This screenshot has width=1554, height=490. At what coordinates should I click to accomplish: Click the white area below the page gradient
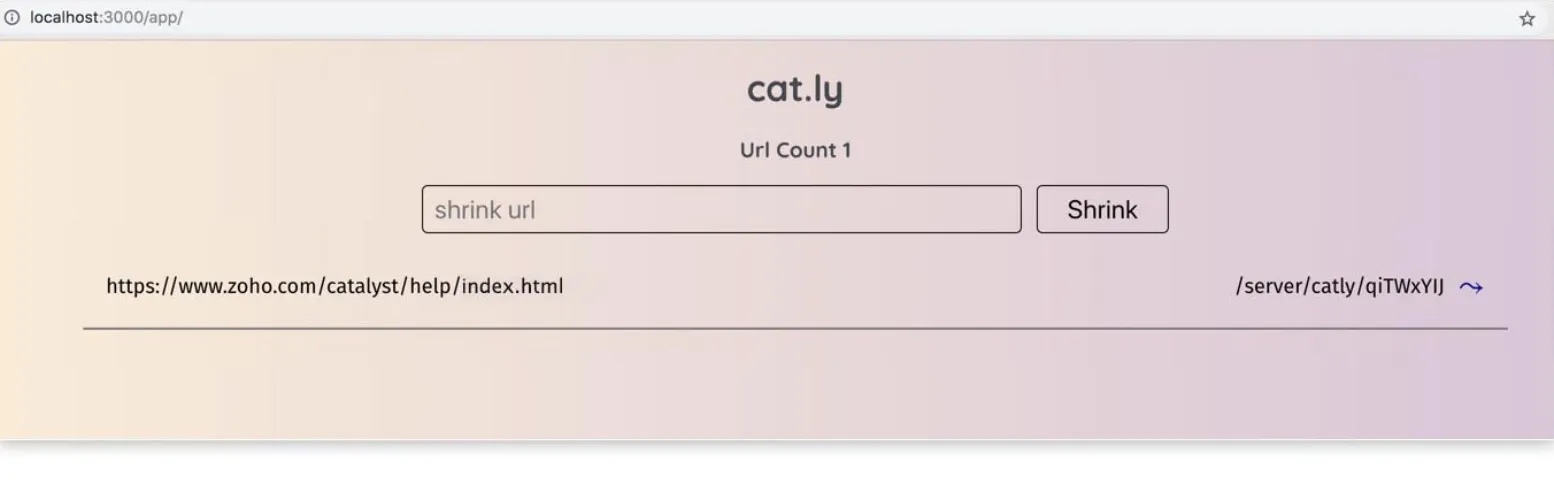pos(777,467)
